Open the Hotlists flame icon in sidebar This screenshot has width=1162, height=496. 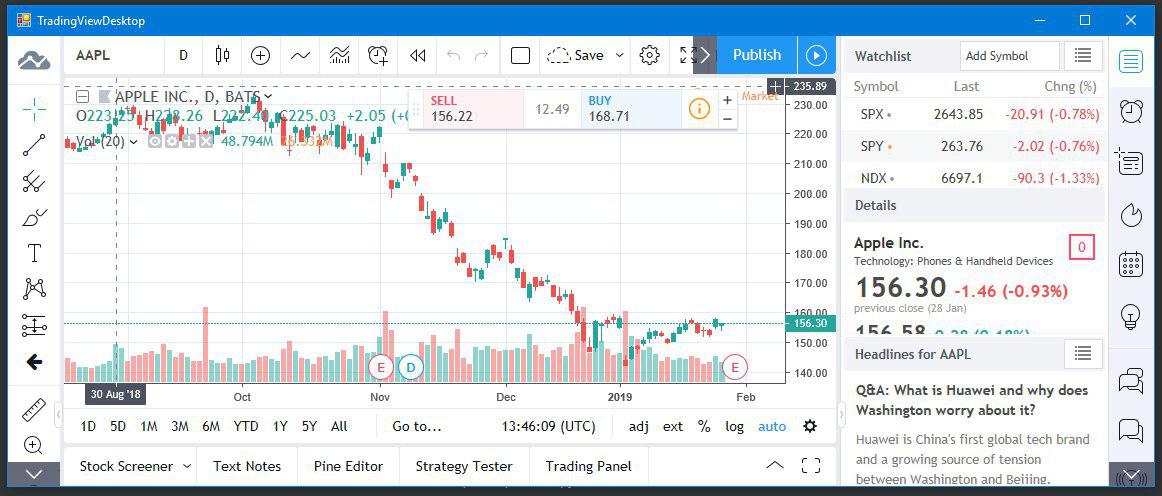(x=1132, y=214)
